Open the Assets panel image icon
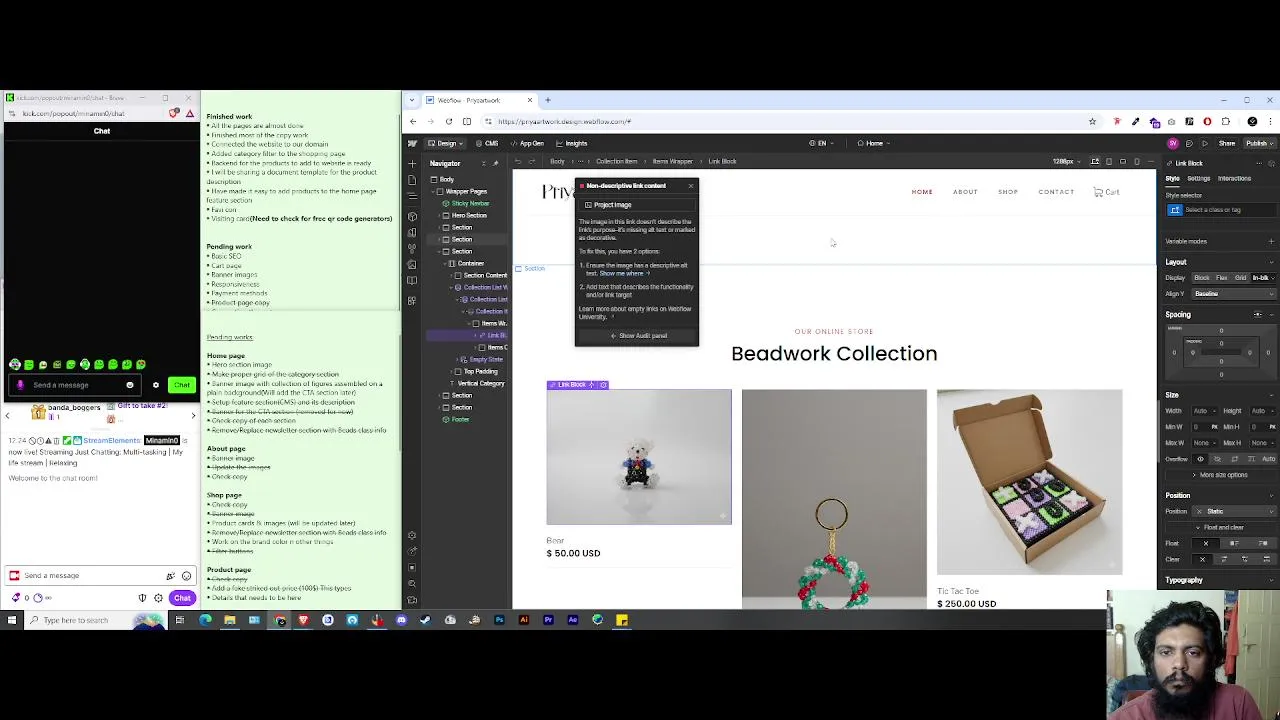The image size is (1280, 720). 412,264
